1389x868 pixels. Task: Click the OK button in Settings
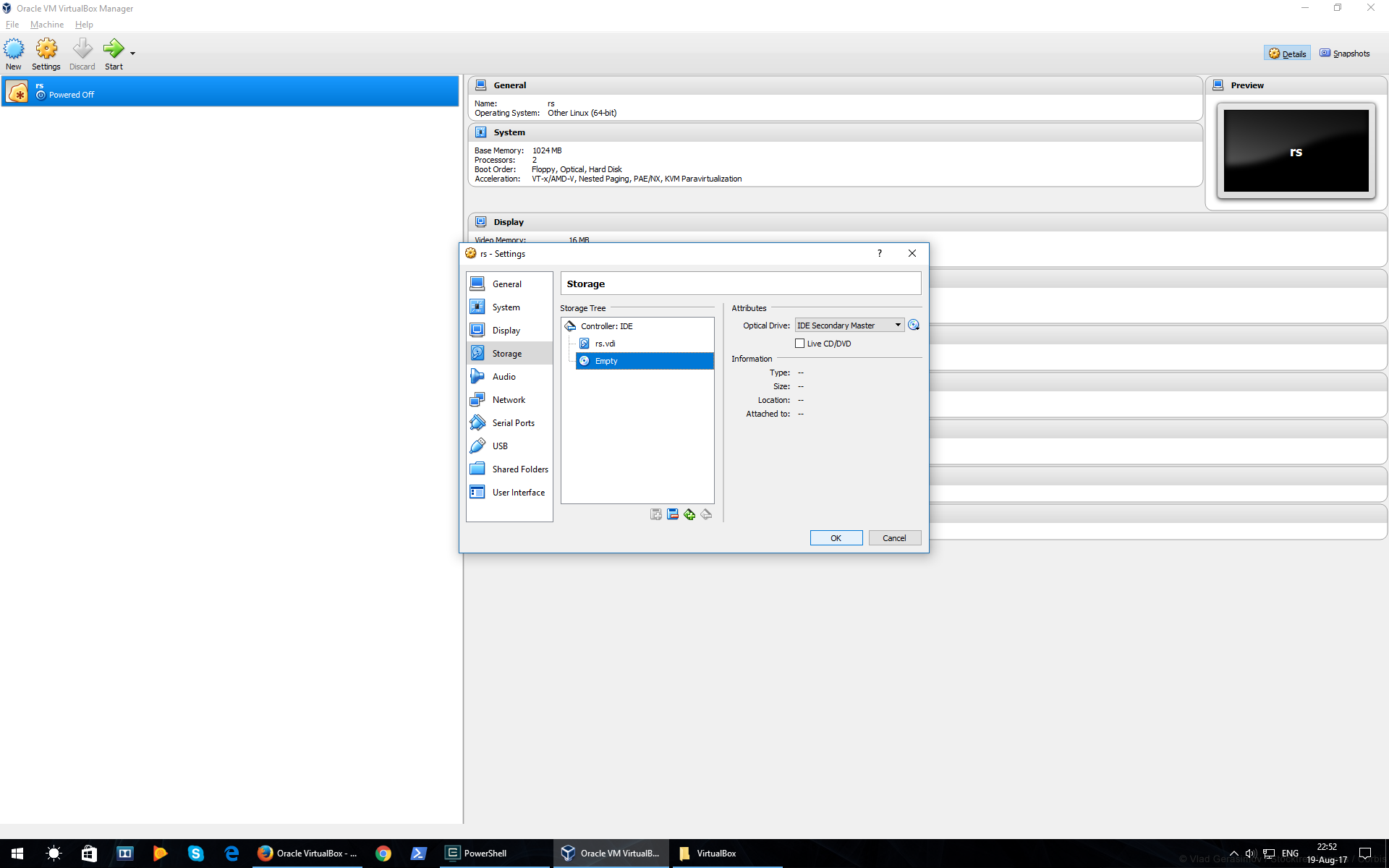click(836, 538)
